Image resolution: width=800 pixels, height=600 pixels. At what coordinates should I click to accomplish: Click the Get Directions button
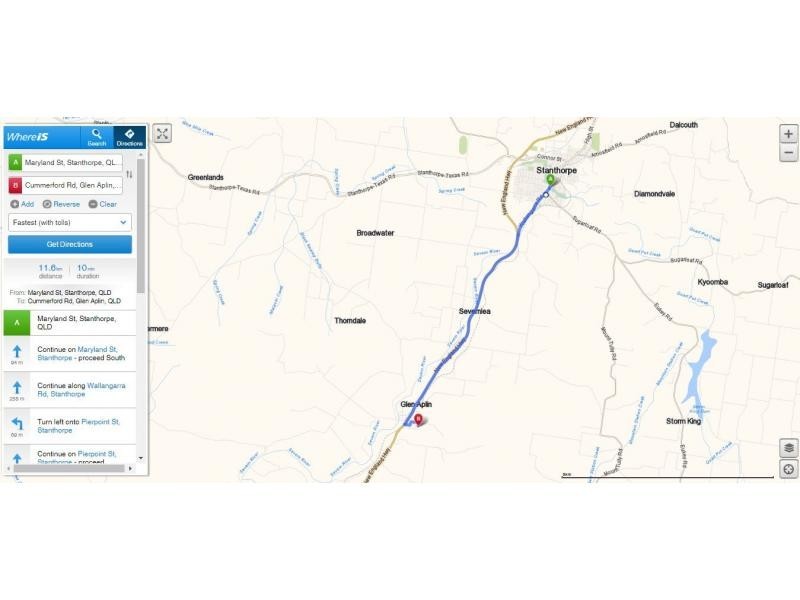click(x=70, y=244)
